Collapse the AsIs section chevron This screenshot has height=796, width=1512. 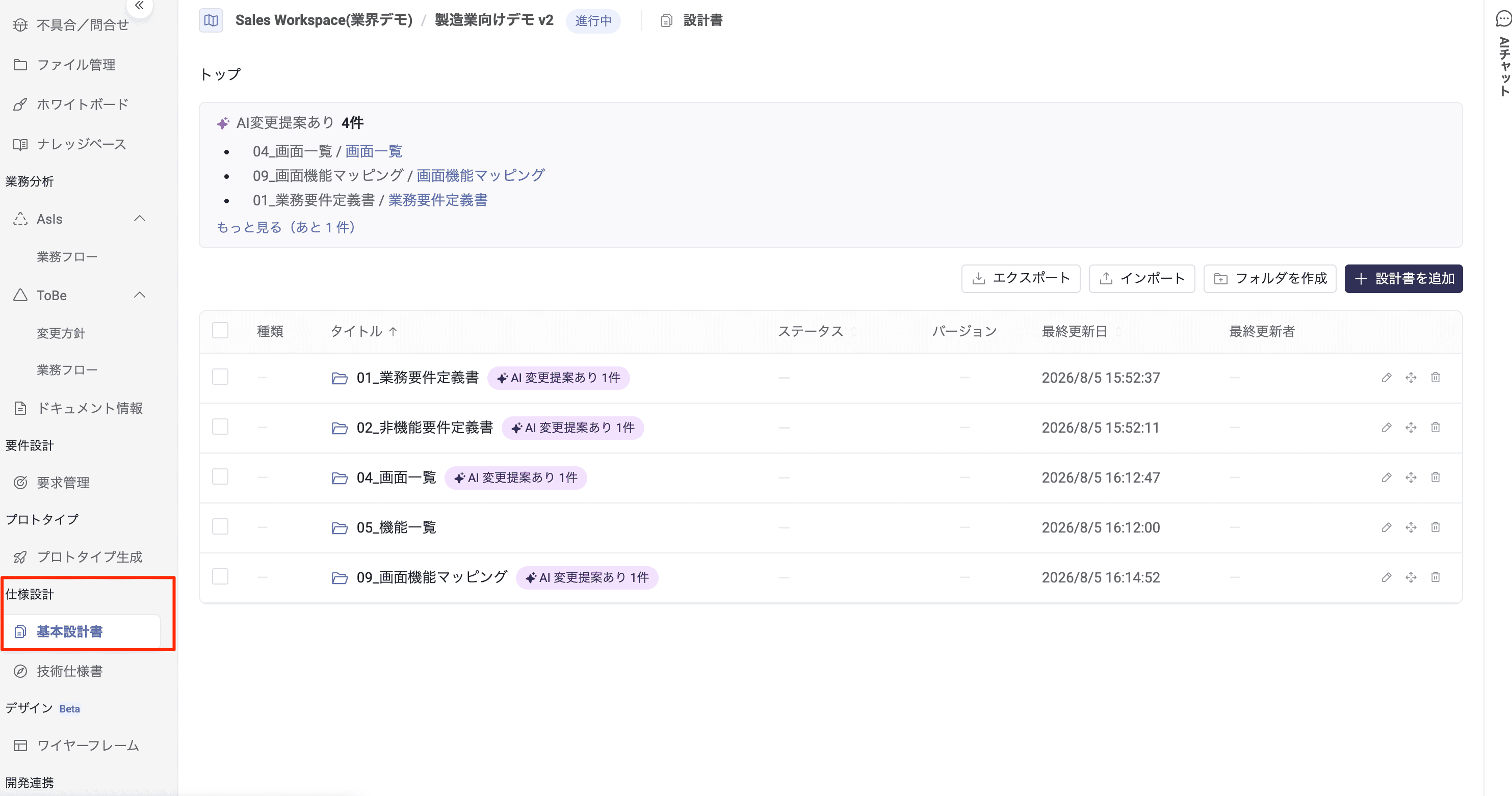(x=140, y=219)
